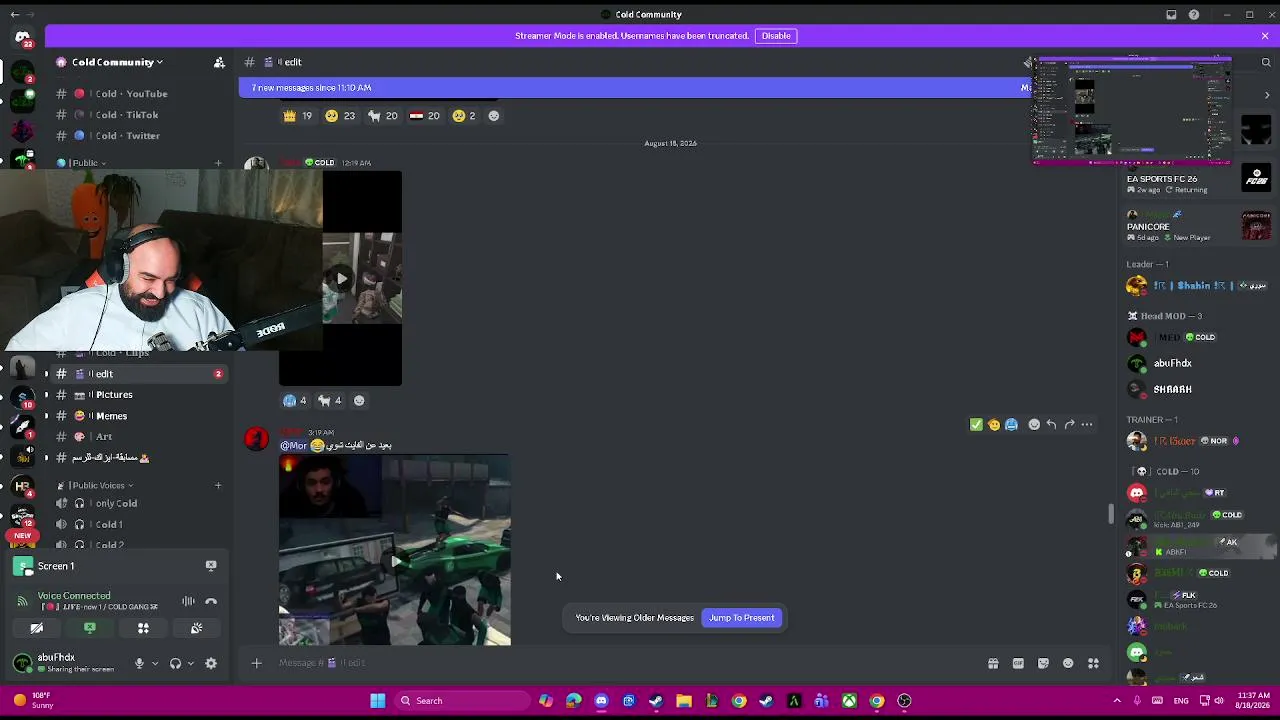Open the apps launcher in the message bar
Screen dimensions: 1280x720
click(1093, 663)
